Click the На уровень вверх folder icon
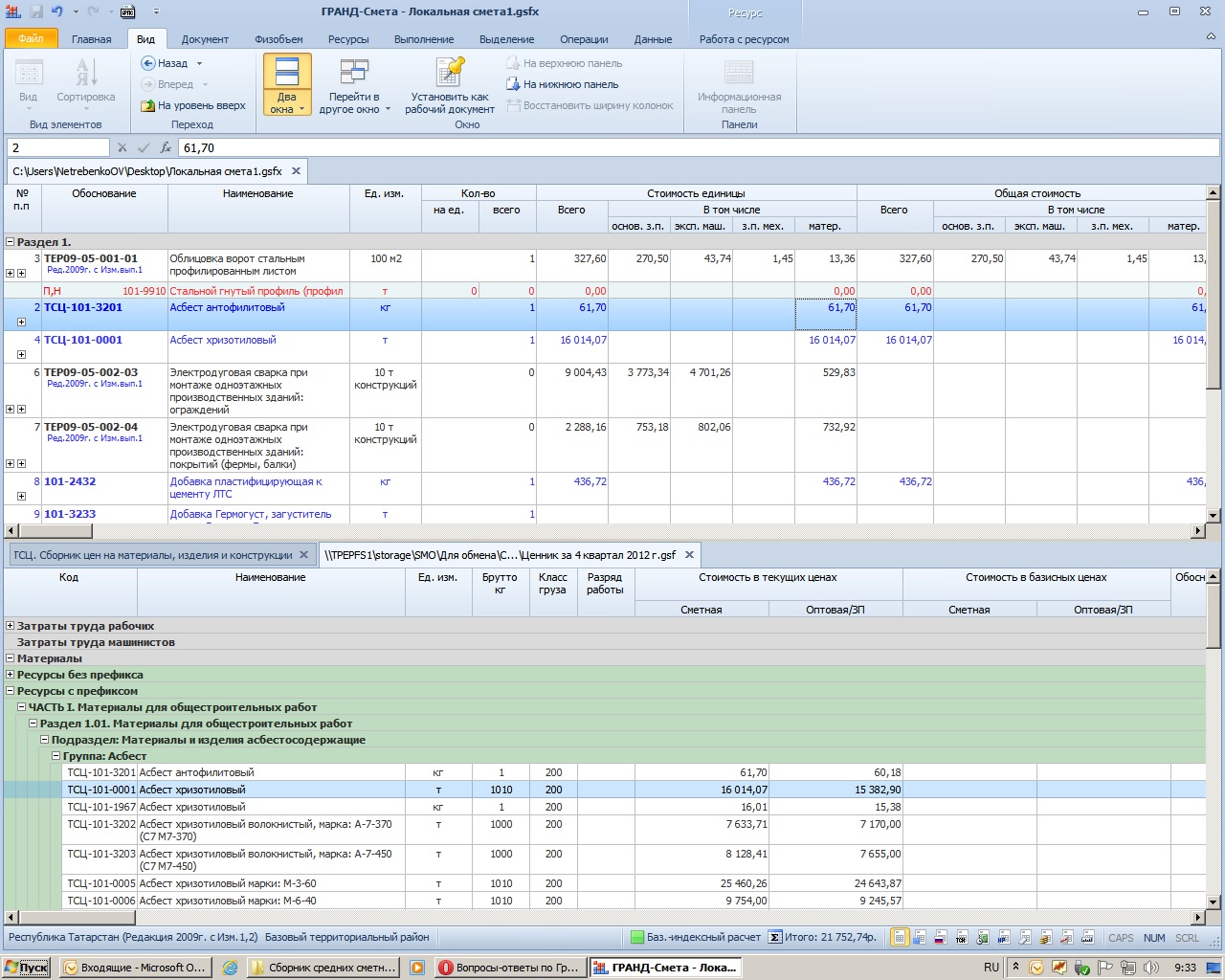Screen dimensions: 1225x980 click(148, 105)
